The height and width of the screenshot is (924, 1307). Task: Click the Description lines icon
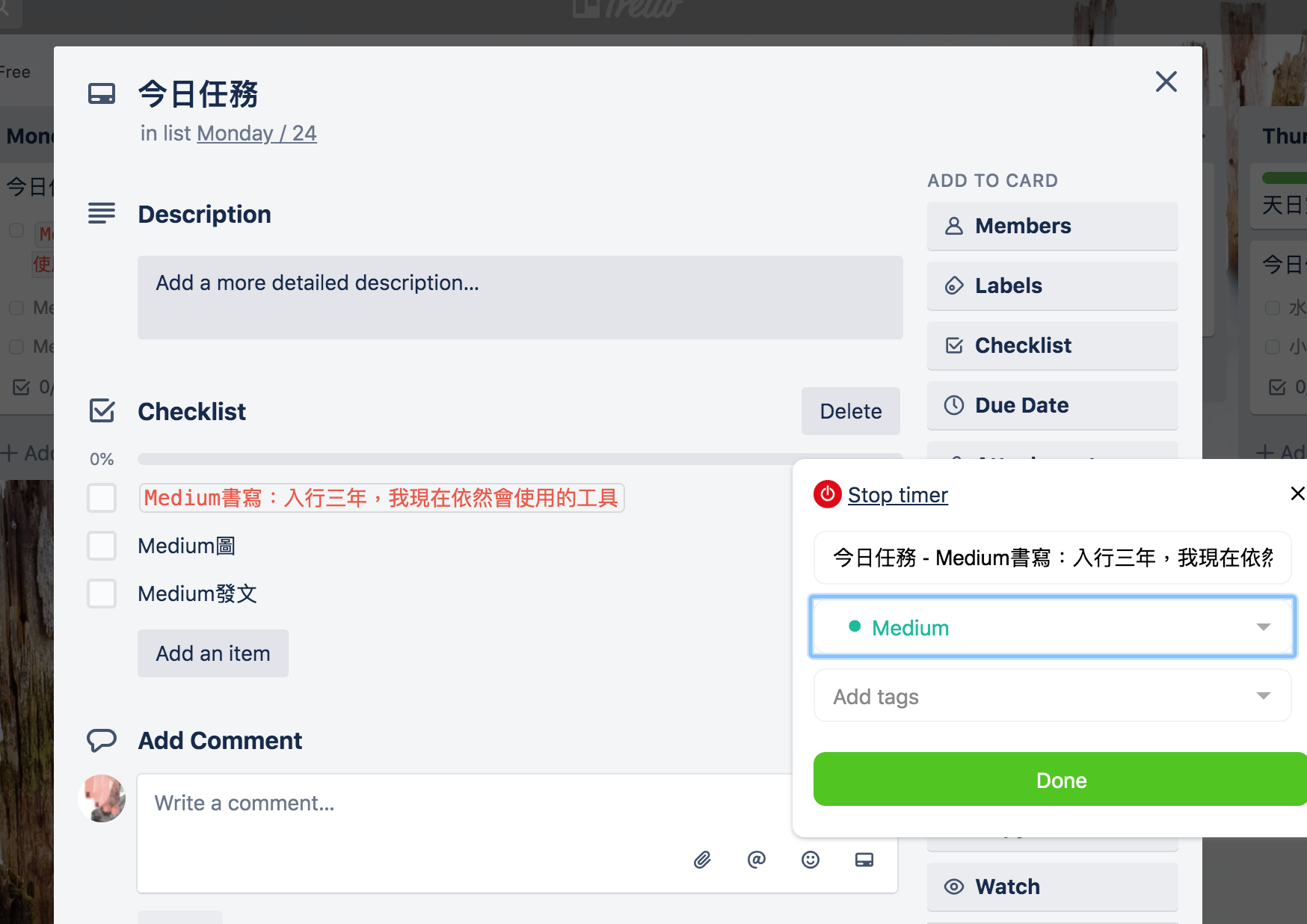[102, 214]
